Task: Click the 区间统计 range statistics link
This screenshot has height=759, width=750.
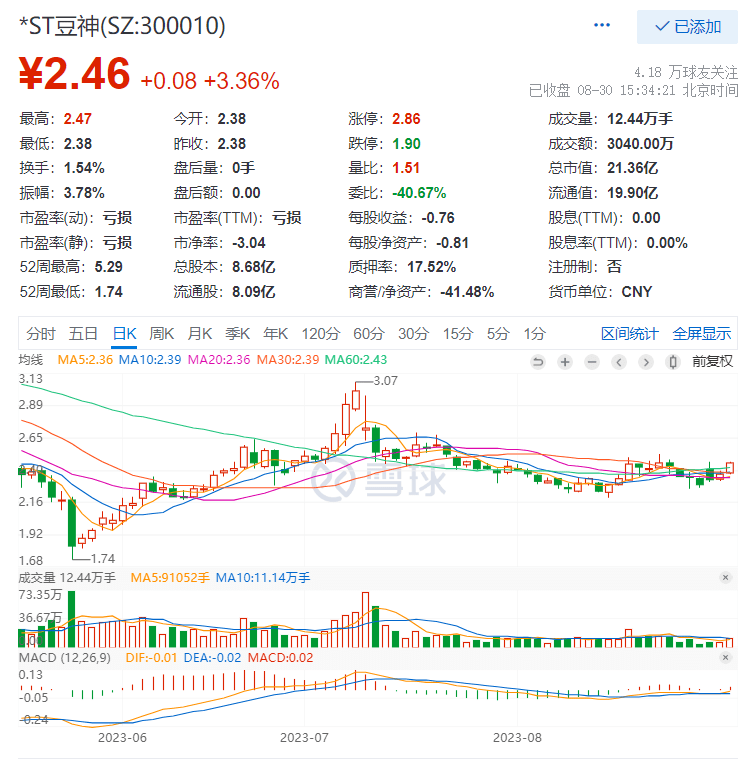Action: tap(630, 333)
